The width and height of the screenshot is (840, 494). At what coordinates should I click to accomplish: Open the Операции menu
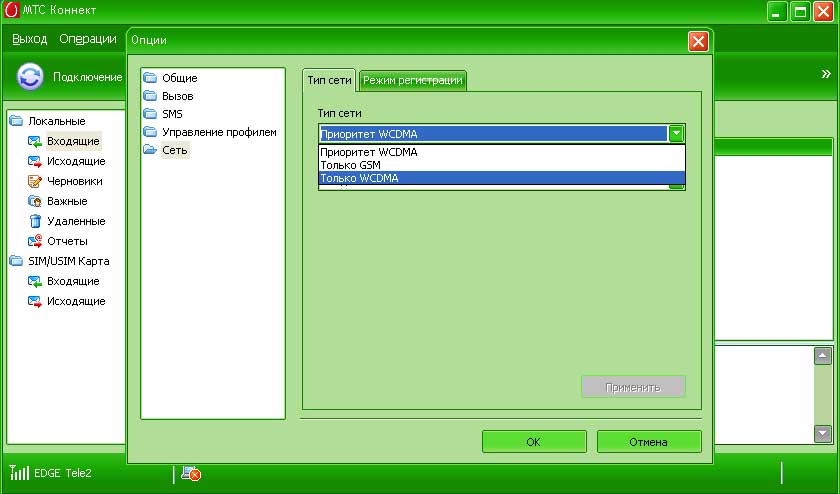[88, 39]
